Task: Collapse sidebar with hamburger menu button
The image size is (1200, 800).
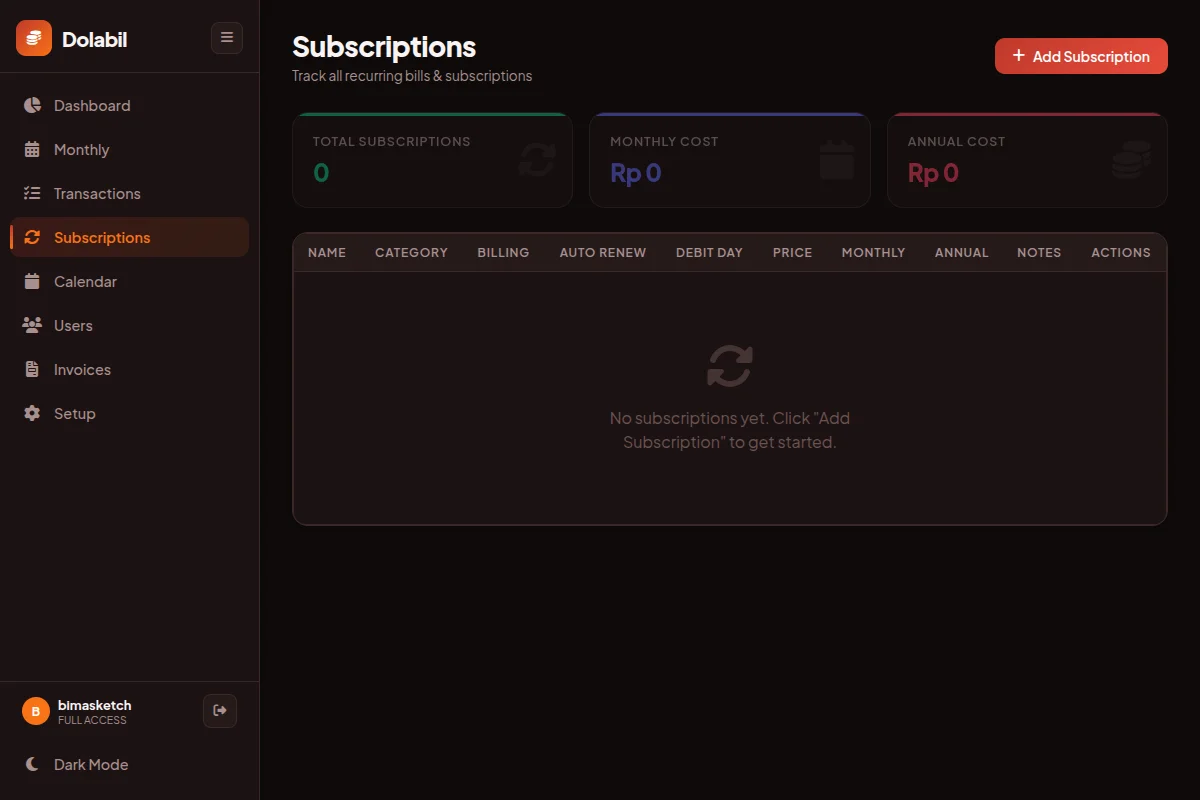Action: [227, 38]
